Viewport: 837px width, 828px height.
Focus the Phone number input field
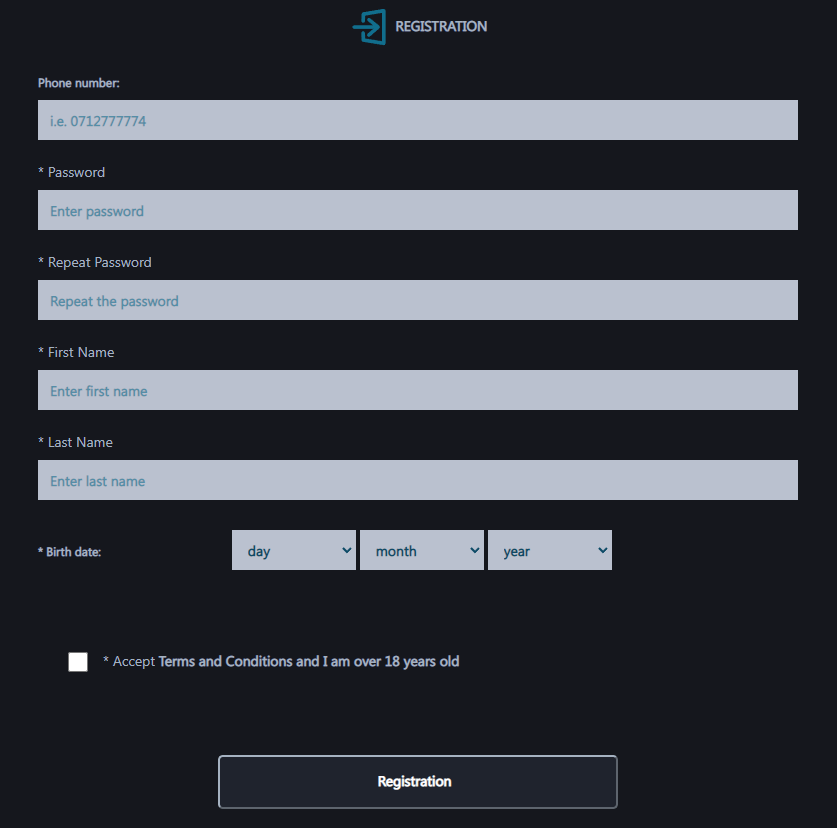417,120
